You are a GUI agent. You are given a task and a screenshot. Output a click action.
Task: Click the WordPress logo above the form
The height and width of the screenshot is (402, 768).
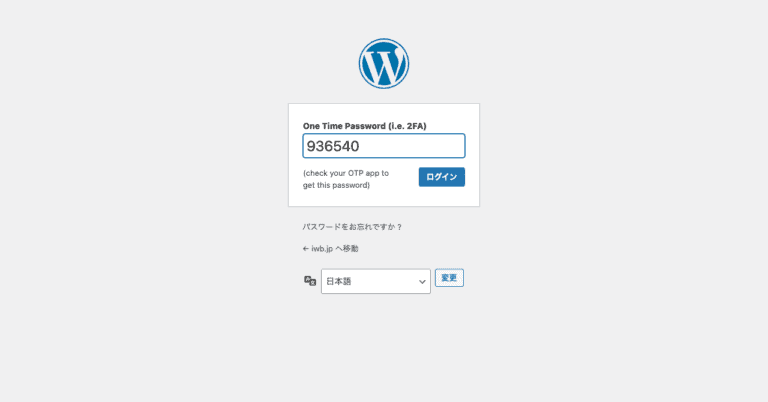pyautogui.click(x=384, y=64)
